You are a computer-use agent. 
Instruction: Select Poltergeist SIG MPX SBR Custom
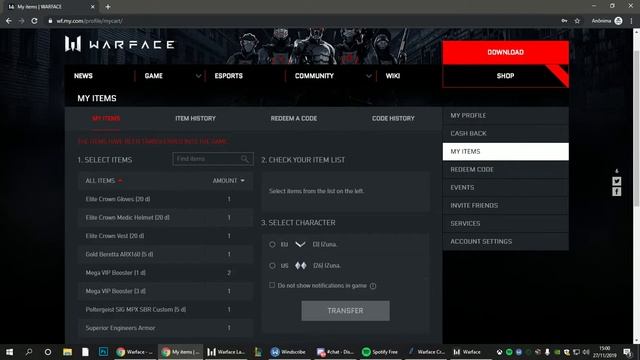pos(165,309)
